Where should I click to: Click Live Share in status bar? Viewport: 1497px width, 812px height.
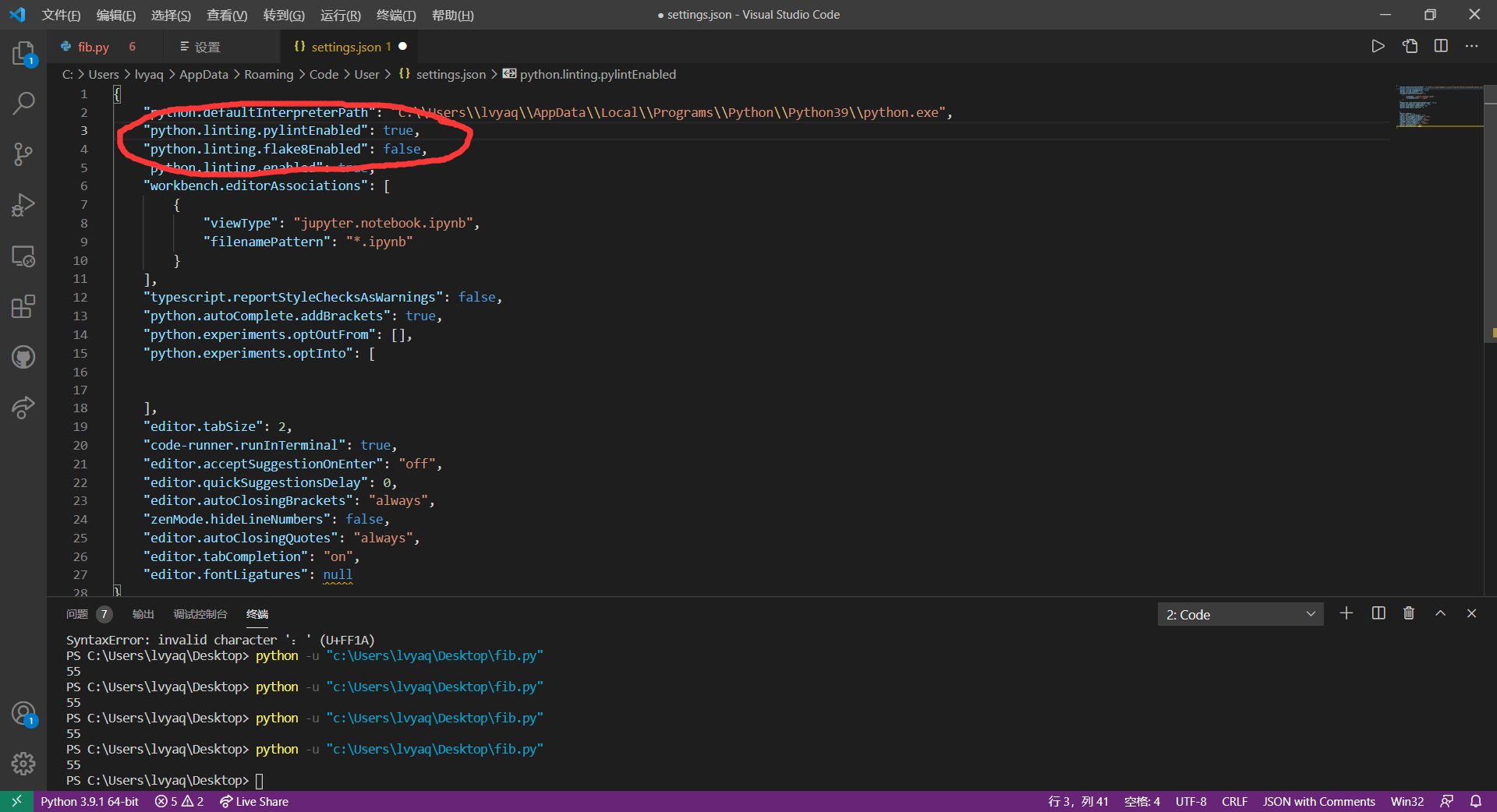point(254,801)
